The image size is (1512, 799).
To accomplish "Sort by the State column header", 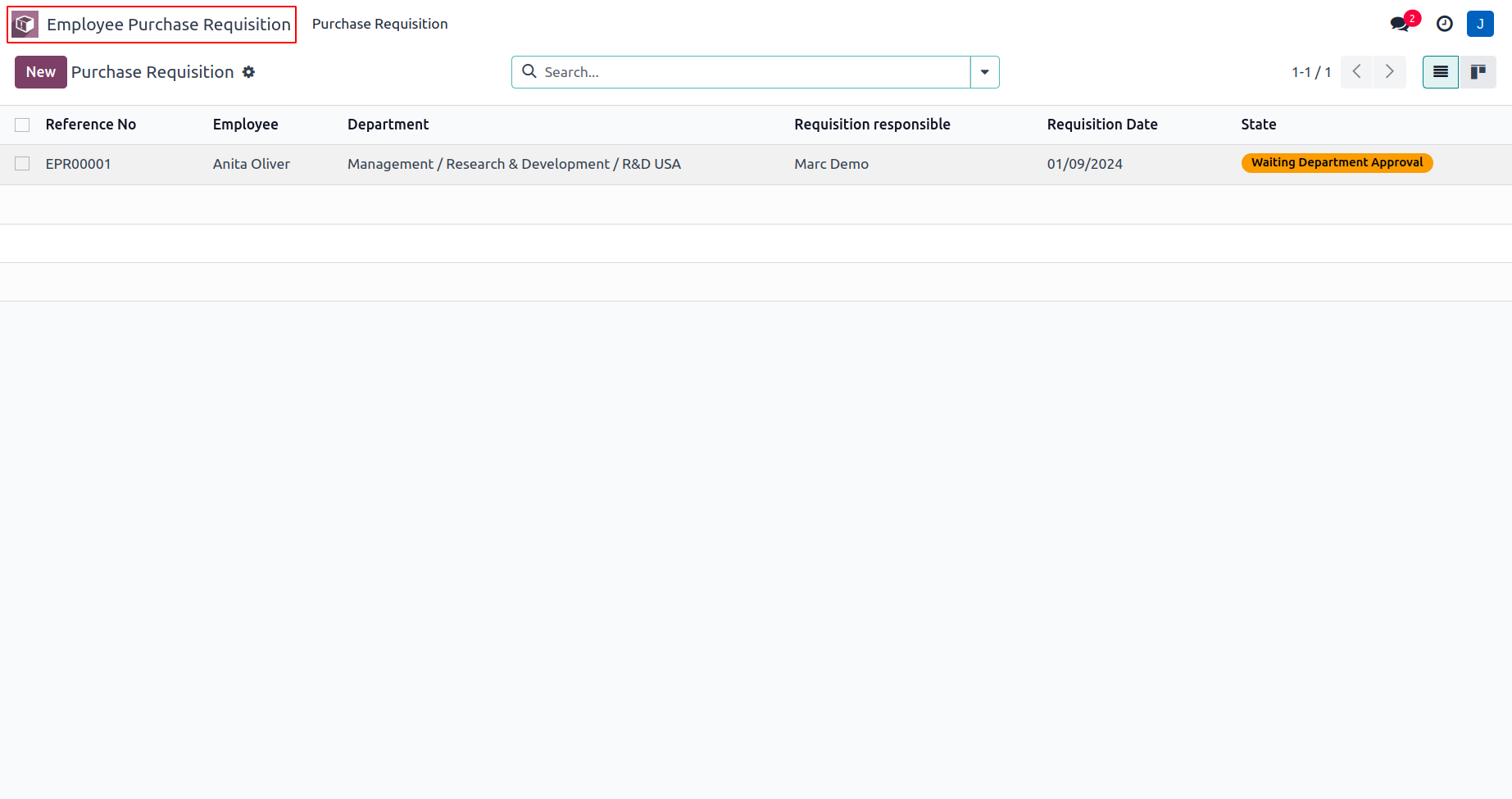I will click(1259, 125).
